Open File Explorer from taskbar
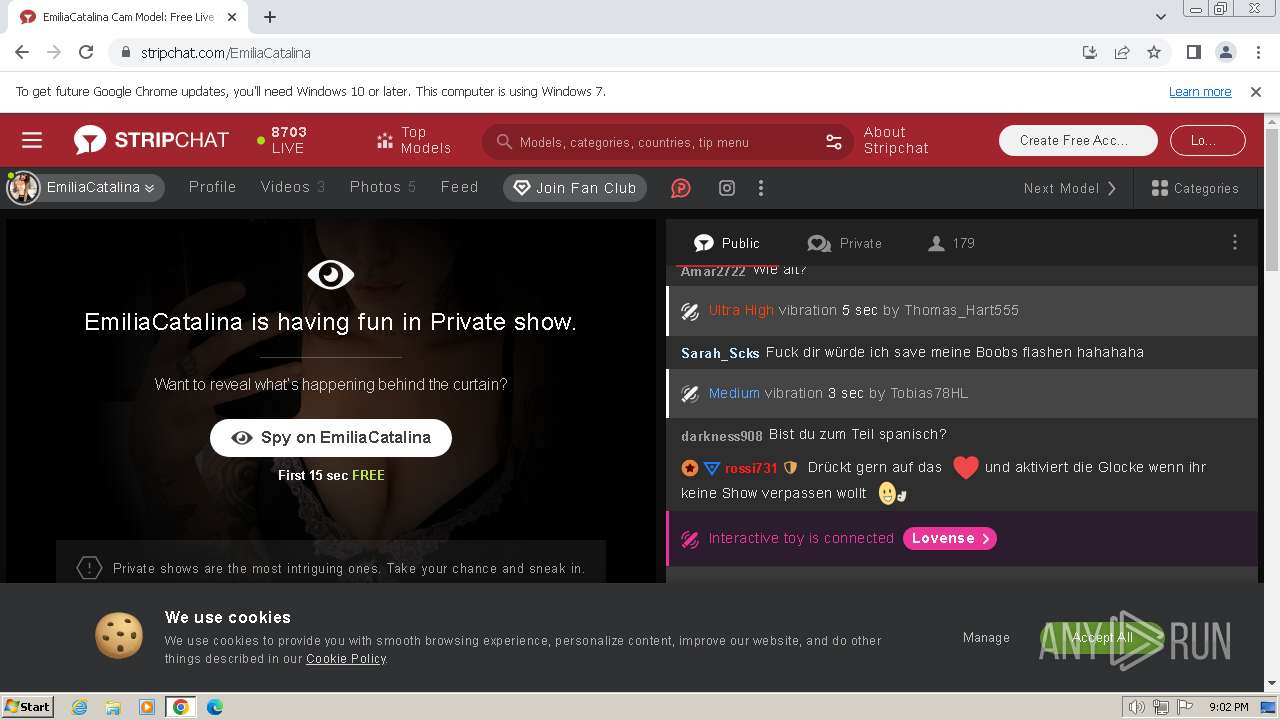The image size is (1280, 720). tap(113, 707)
